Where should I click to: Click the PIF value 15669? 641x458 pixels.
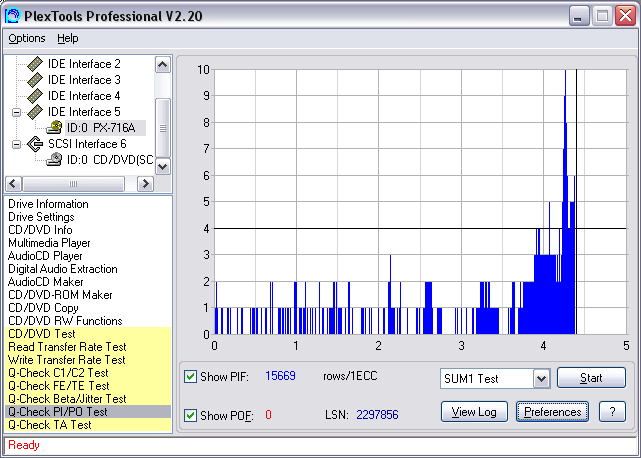tap(280, 376)
